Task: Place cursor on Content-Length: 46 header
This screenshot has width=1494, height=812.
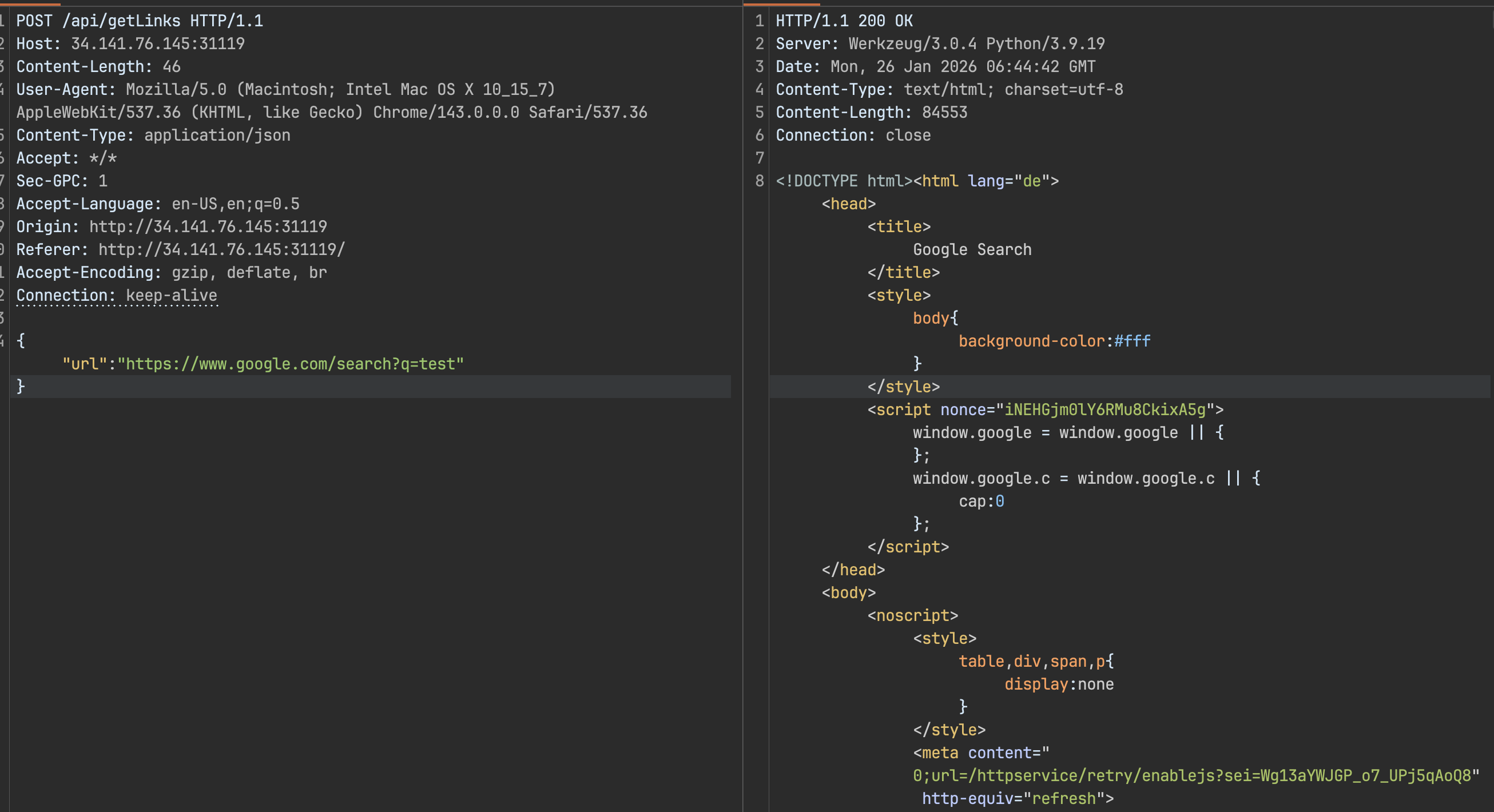Action: (98, 67)
